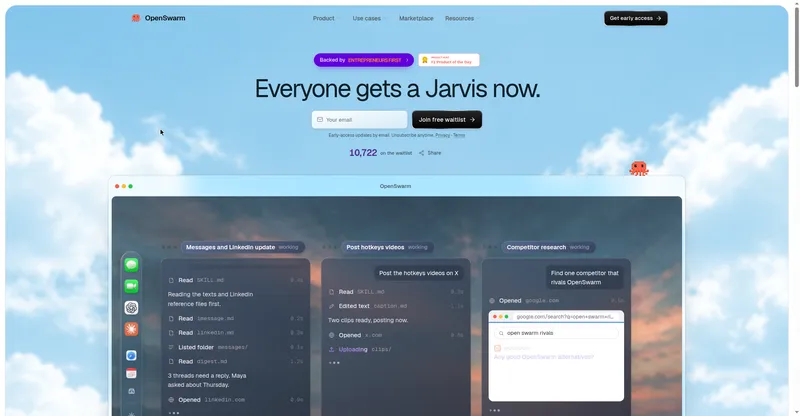The height and width of the screenshot is (416, 800).
Task: Click the pencil icon beside Edited text
Action: [332, 306]
